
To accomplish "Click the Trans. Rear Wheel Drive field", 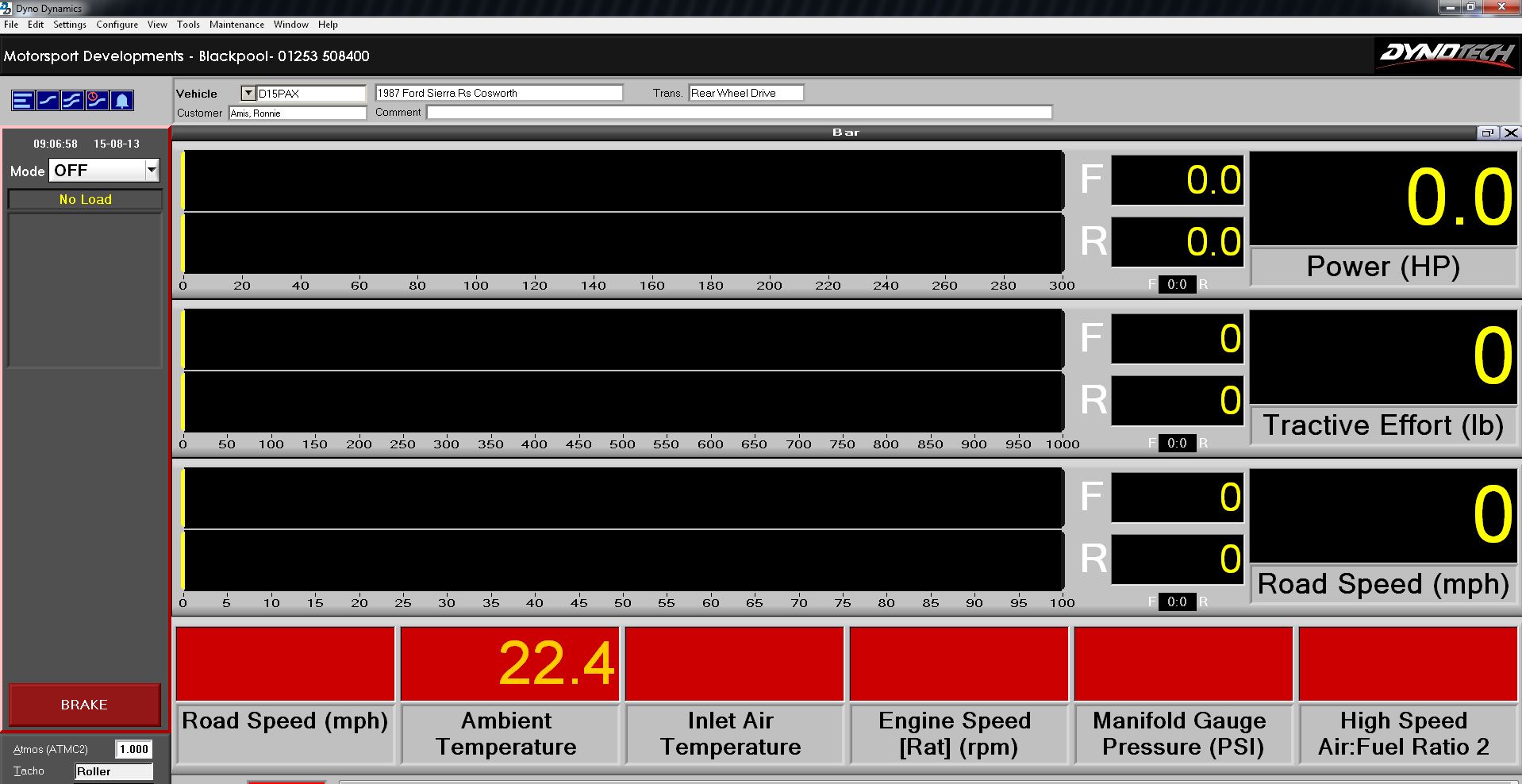I will point(745,93).
